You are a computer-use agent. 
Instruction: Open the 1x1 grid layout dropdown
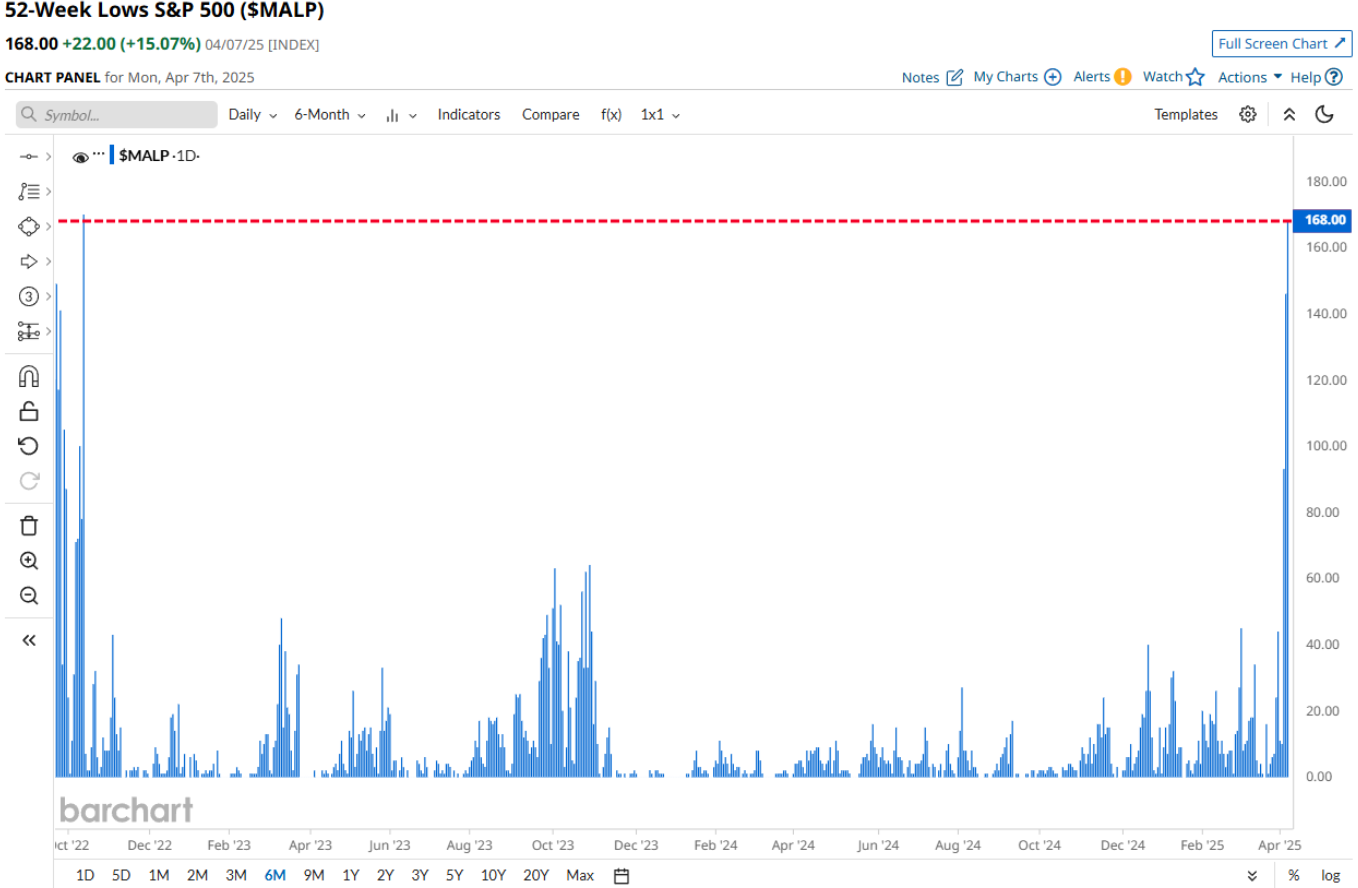[660, 115]
